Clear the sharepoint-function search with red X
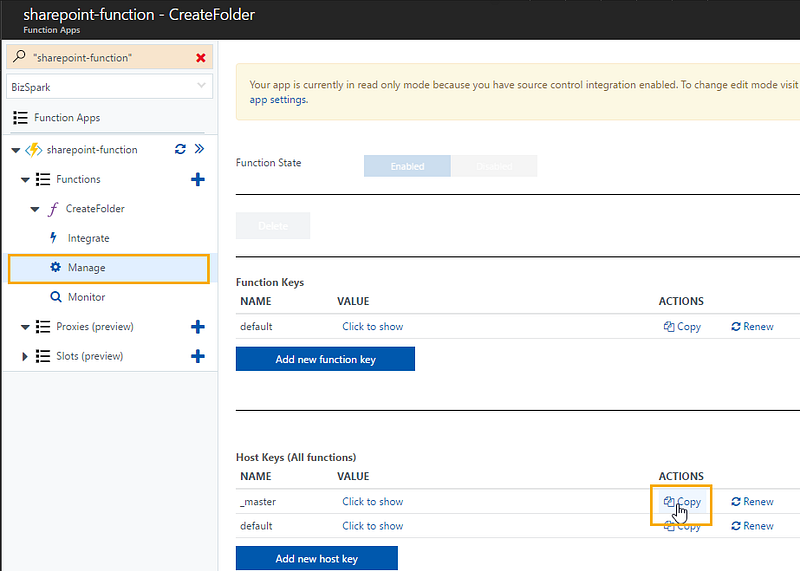The image size is (800, 571). coord(201,58)
